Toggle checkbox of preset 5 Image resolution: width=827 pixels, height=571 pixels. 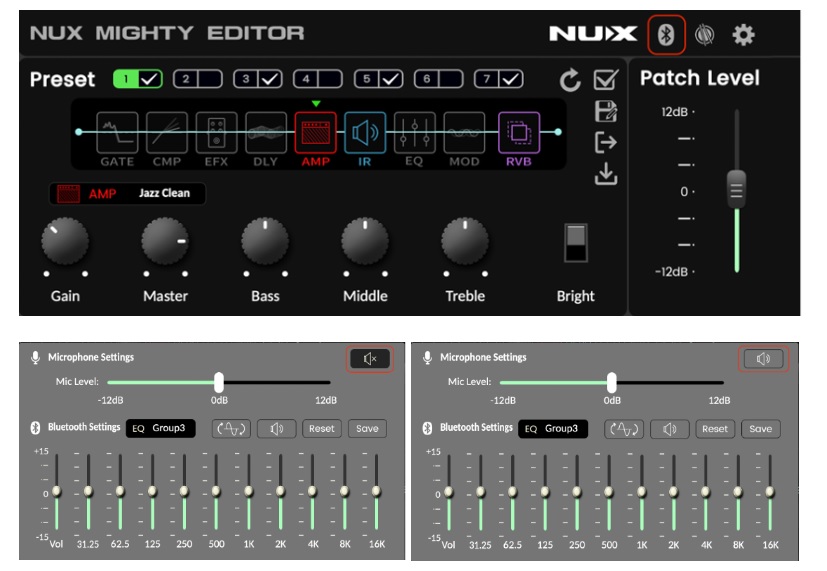pyautogui.click(x=391, y=79)
